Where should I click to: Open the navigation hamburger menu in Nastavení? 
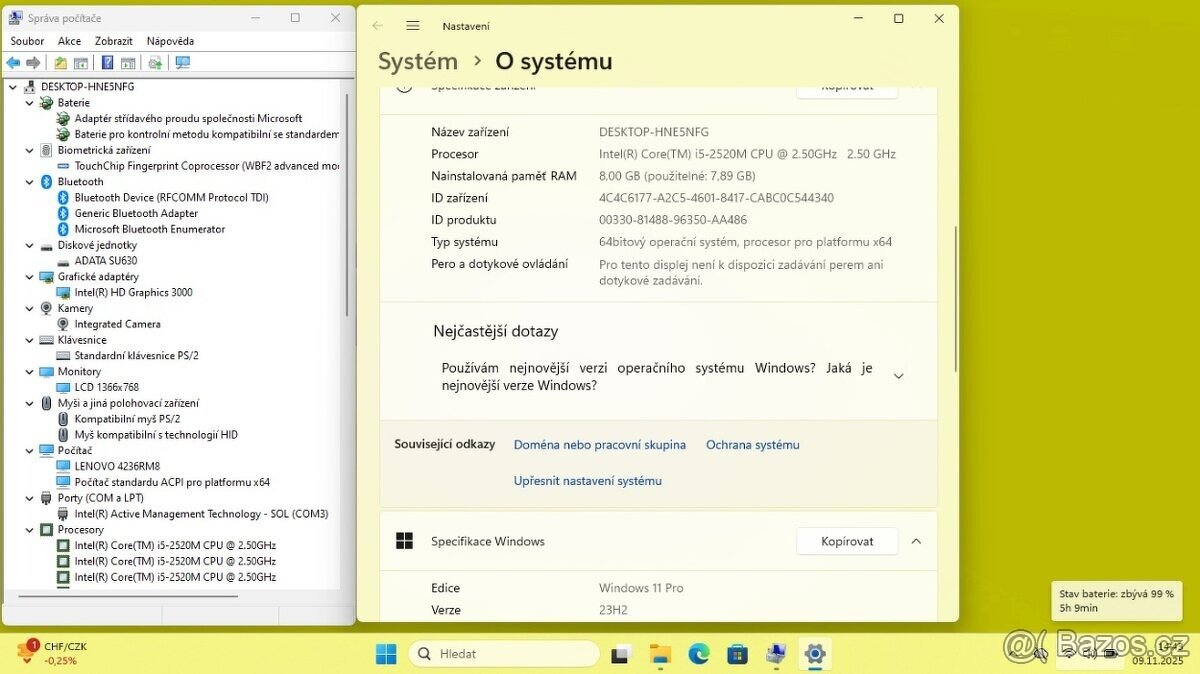413,25
